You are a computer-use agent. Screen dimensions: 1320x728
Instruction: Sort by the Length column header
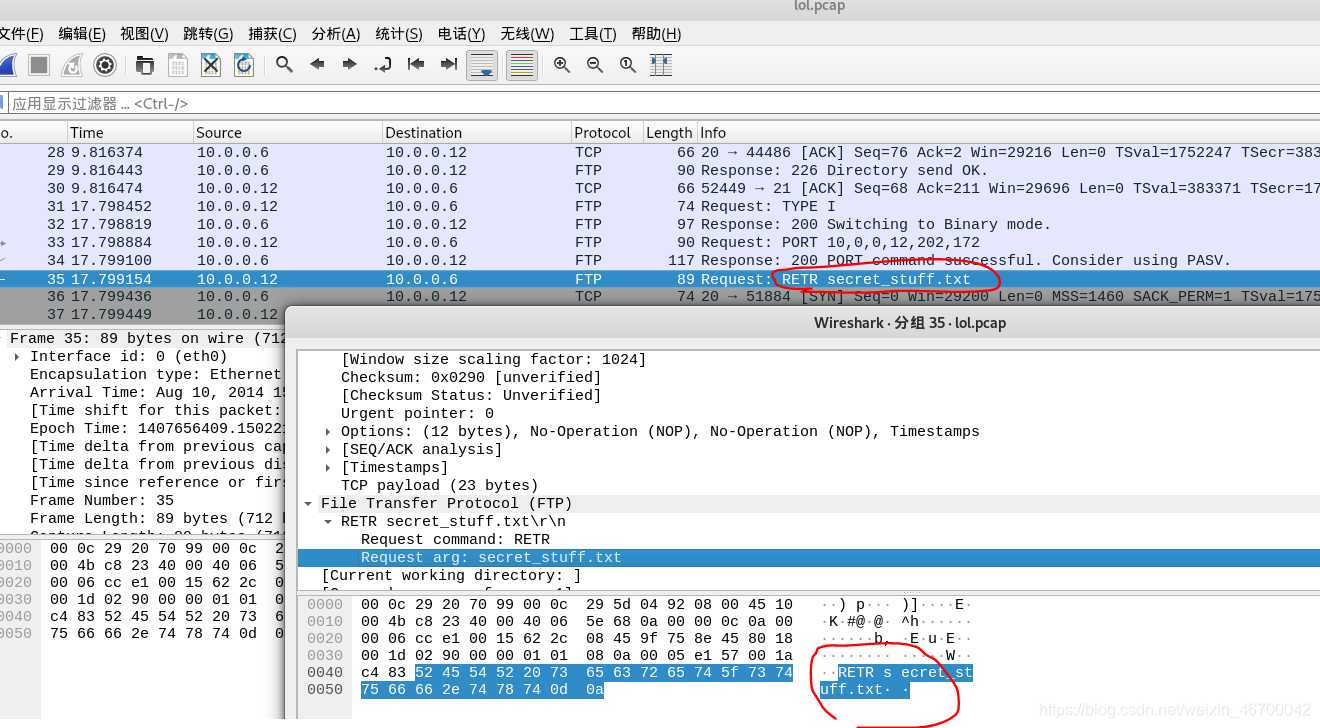coord(669,132)
